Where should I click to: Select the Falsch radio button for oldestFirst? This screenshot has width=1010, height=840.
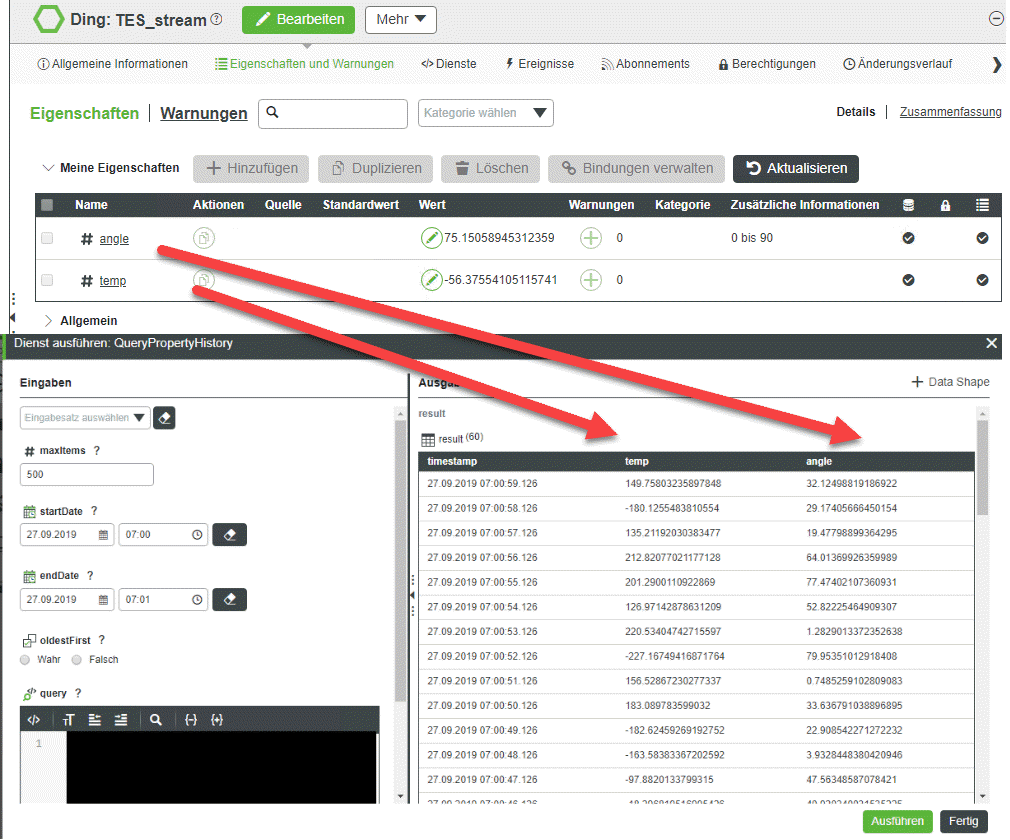77,659
